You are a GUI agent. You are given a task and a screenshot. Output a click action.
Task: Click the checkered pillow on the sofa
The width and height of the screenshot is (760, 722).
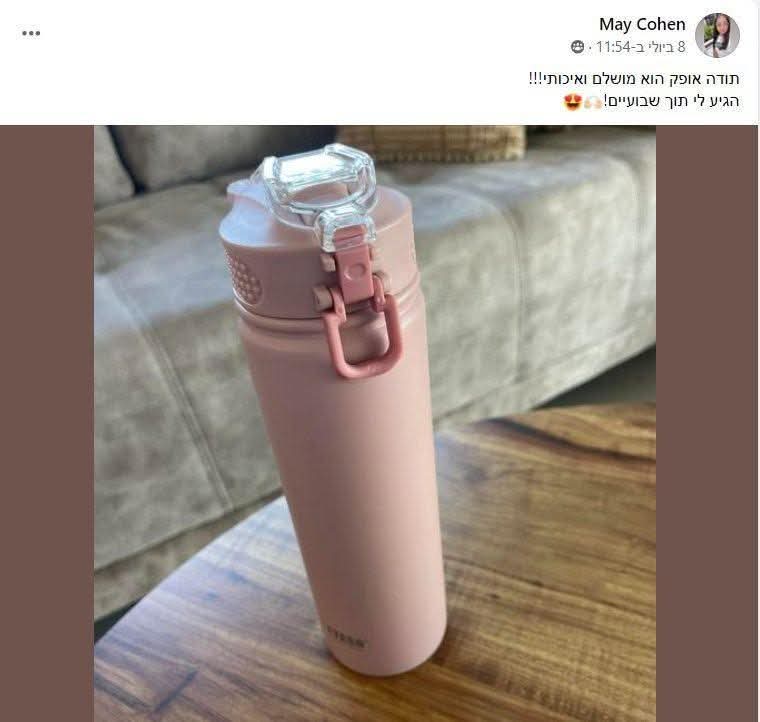coord(431,142)
